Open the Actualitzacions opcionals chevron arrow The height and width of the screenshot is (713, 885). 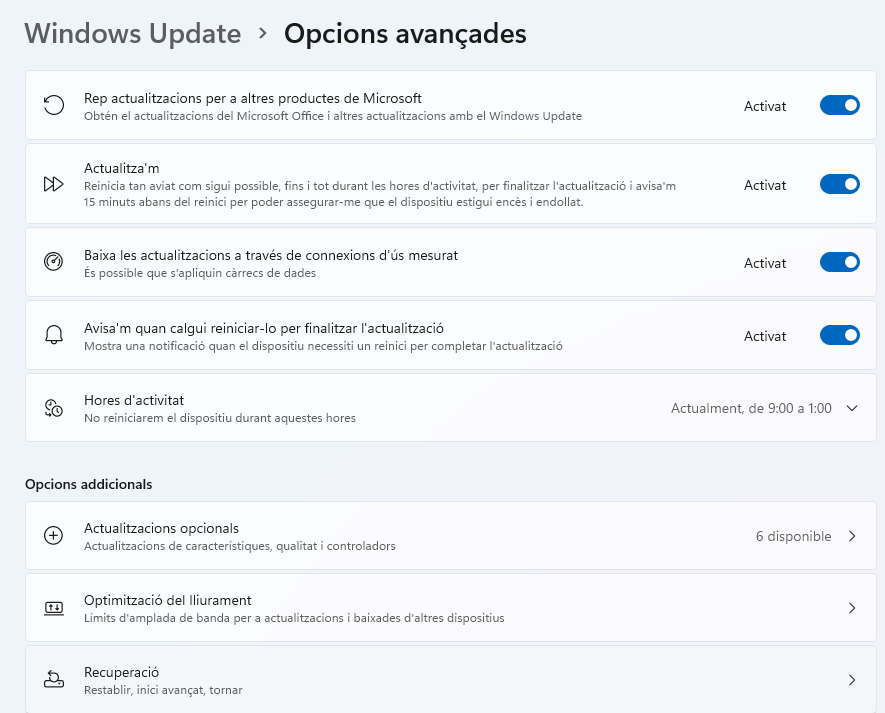tap(852, 536)
